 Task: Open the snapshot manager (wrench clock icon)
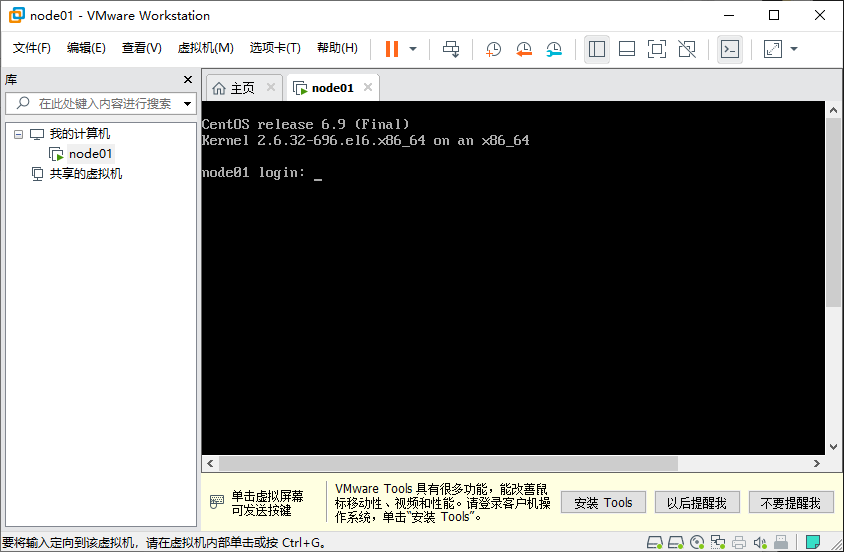pyautogui.click(x=554, y=49)
